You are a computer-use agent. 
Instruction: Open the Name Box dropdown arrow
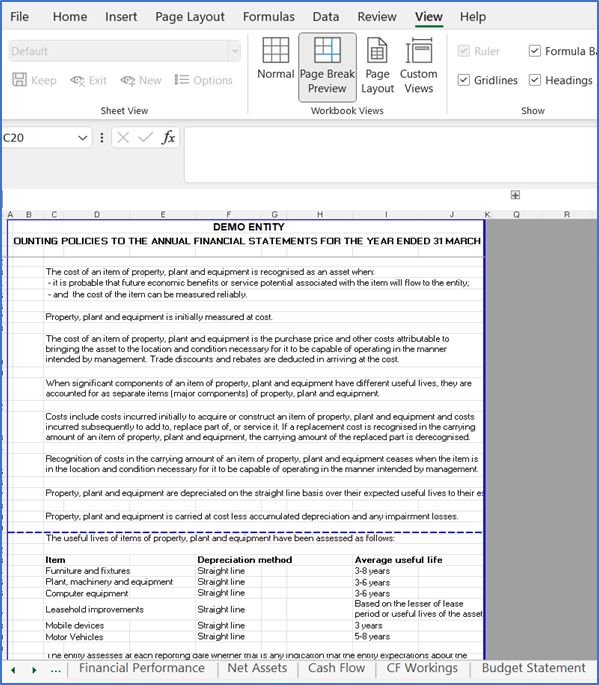[82, 138]
